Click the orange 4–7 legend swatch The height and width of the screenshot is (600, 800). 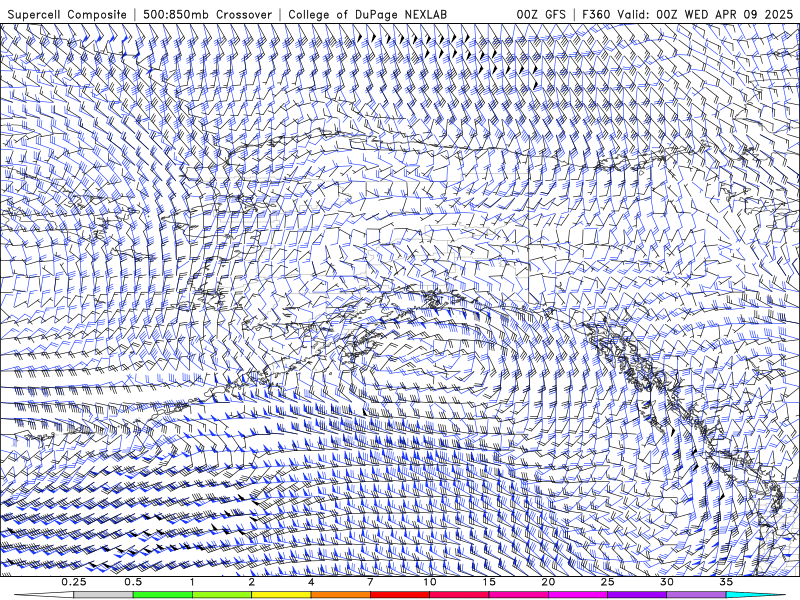(x=340, y=595)
